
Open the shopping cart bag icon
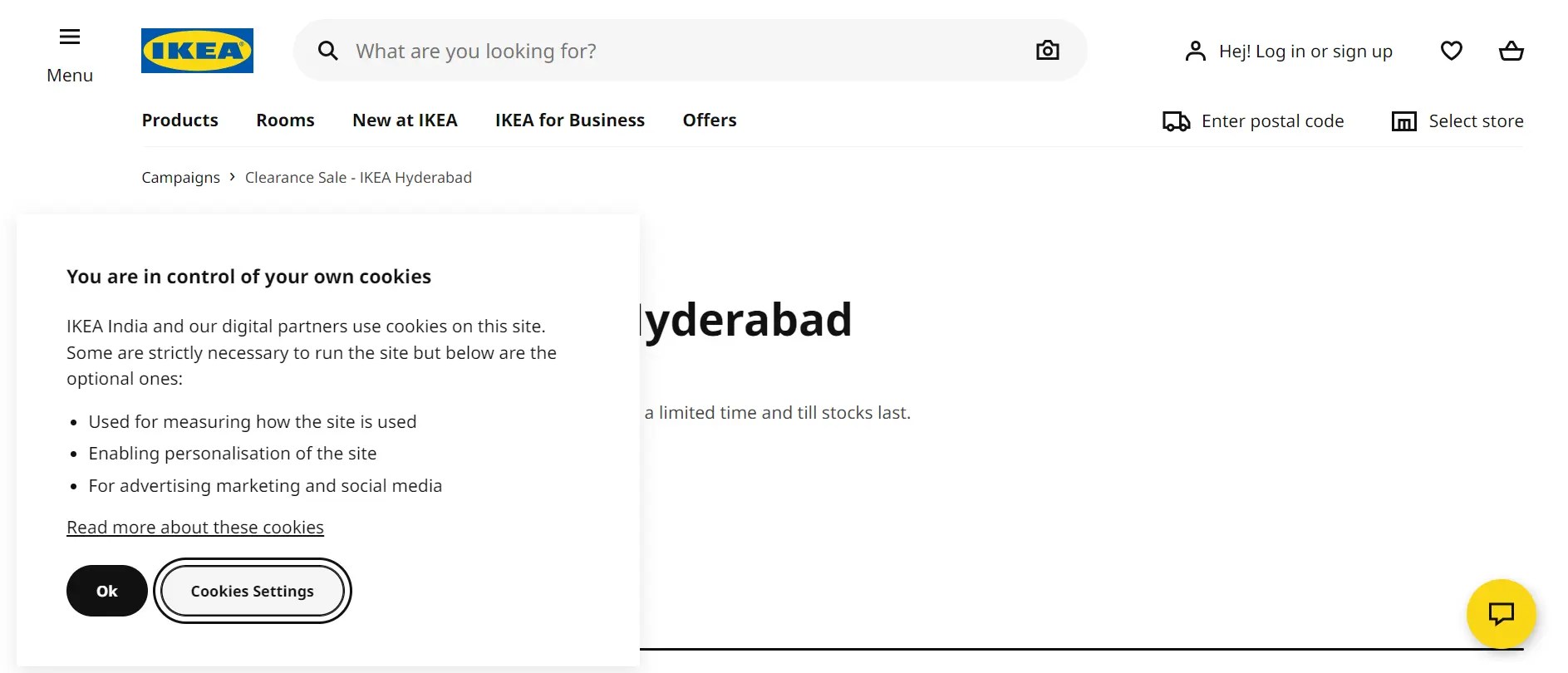(1511, 51)
